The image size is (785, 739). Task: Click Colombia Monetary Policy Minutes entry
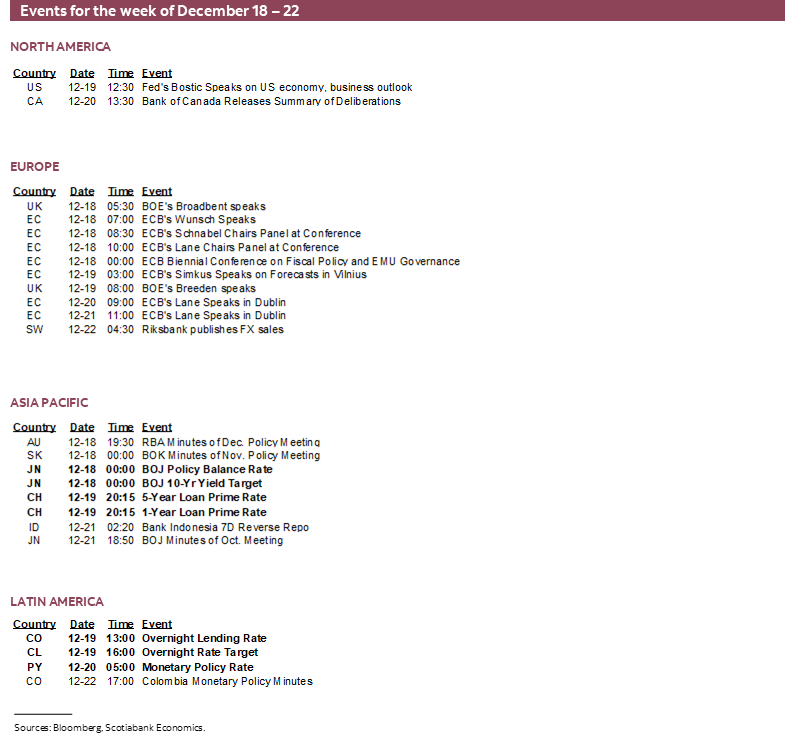pyautogui.click(x=227, y=681)
